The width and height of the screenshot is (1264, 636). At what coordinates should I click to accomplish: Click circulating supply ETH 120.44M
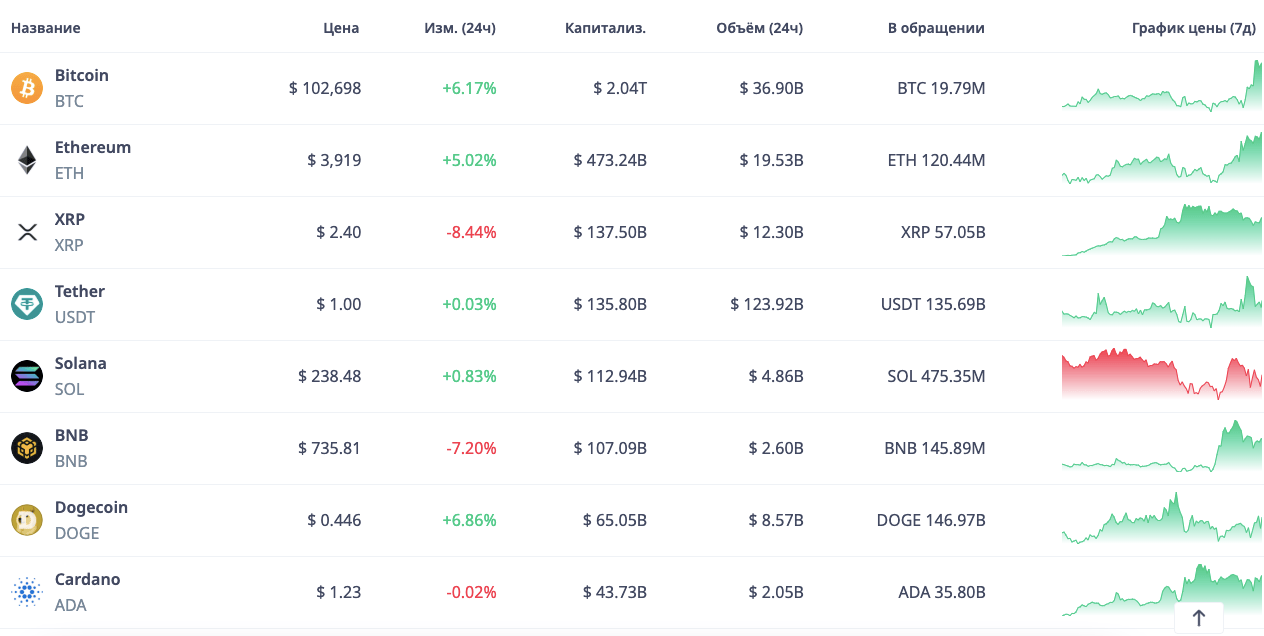pos(936,160)
